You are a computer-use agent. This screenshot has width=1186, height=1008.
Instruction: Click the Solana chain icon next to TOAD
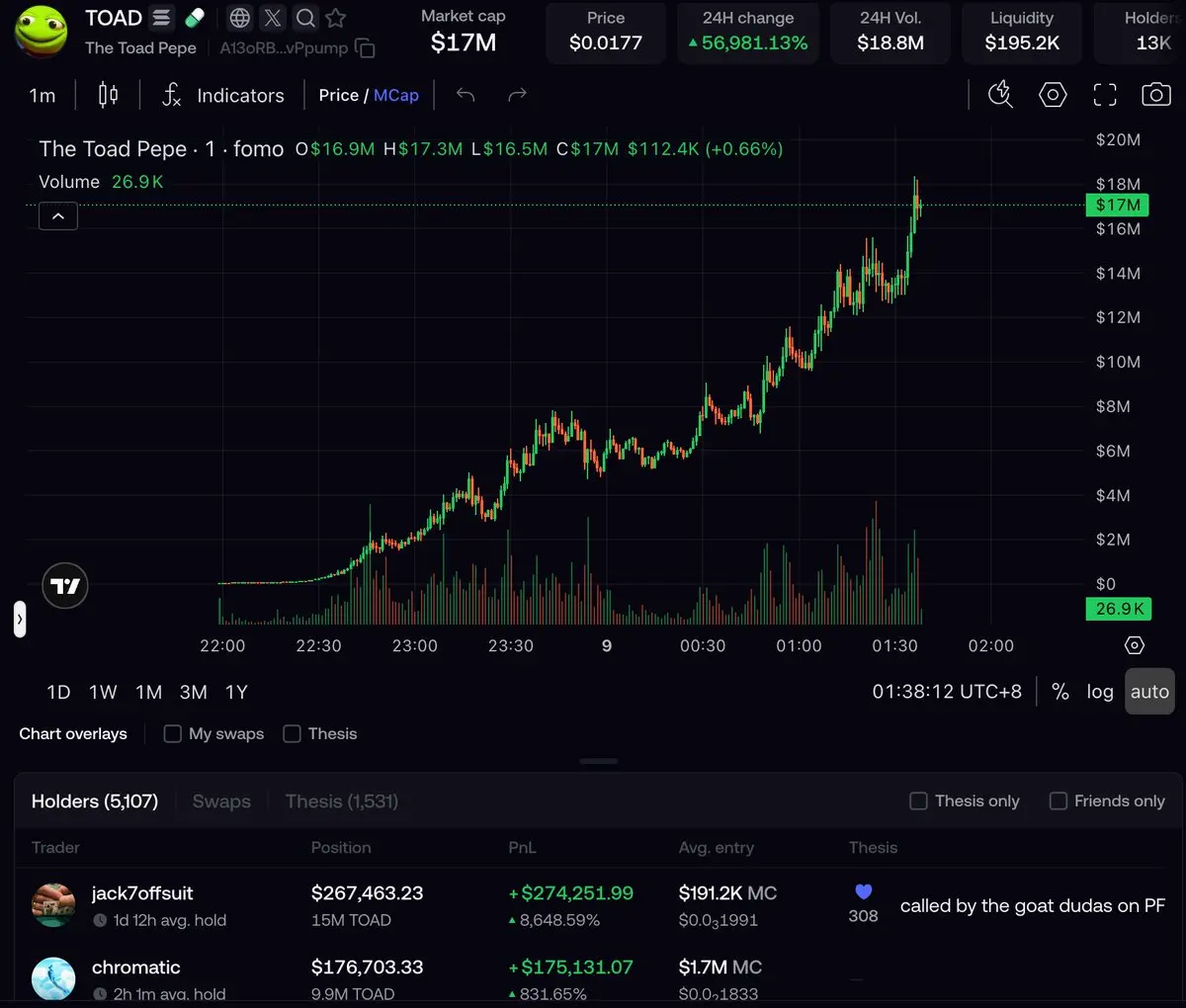click(x=162, y=18)
